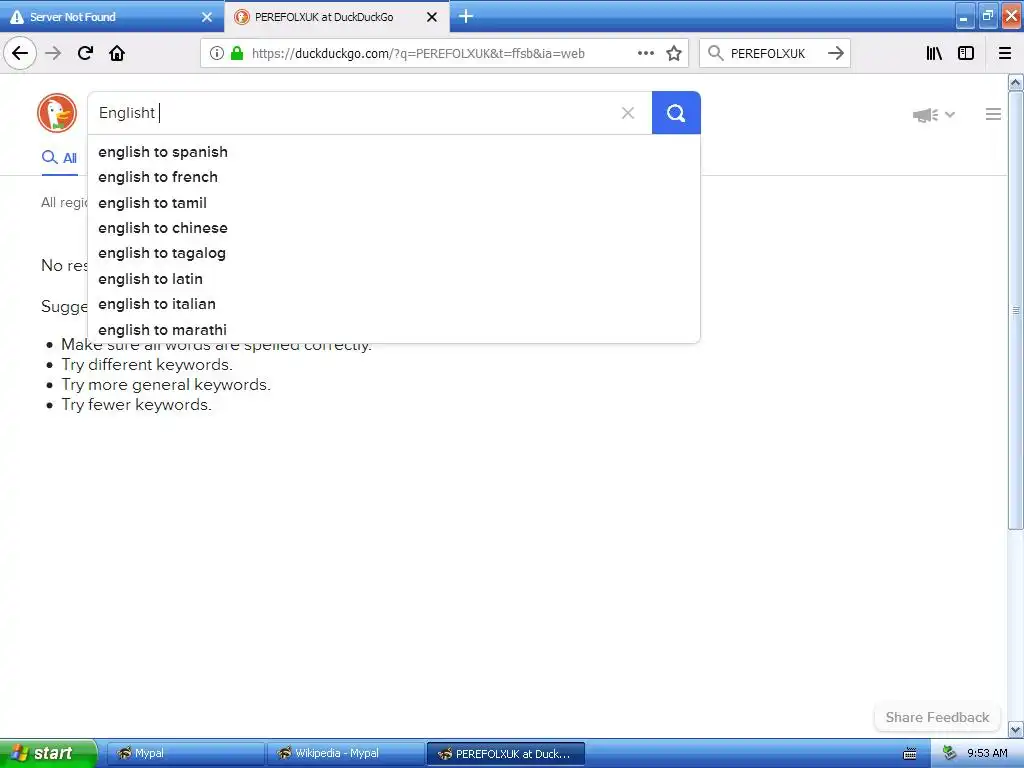
Task: Click the DuckDuckGo duck logo
Action: 57,113
